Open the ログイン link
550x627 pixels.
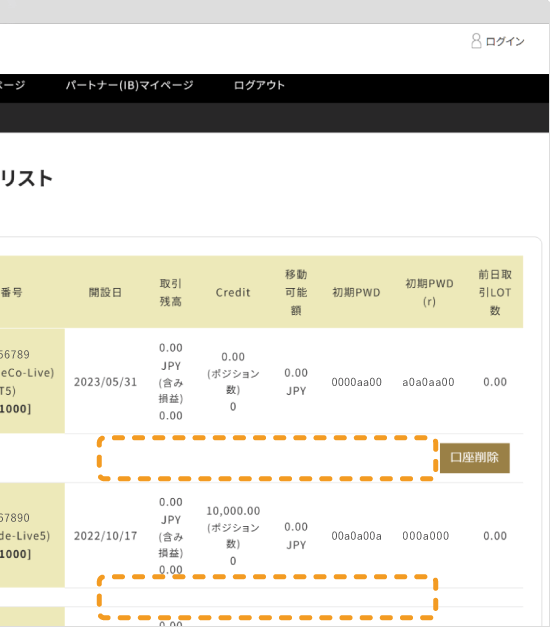click(505, 41)
